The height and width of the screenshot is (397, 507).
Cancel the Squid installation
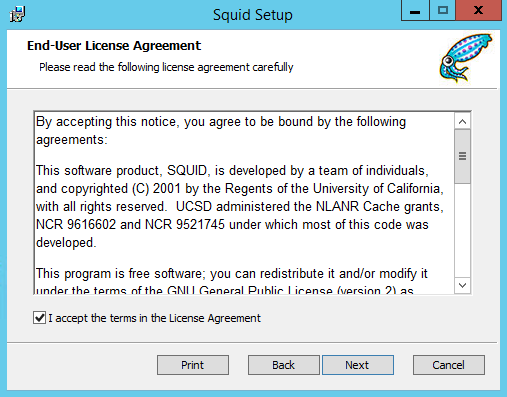[448, 365]
